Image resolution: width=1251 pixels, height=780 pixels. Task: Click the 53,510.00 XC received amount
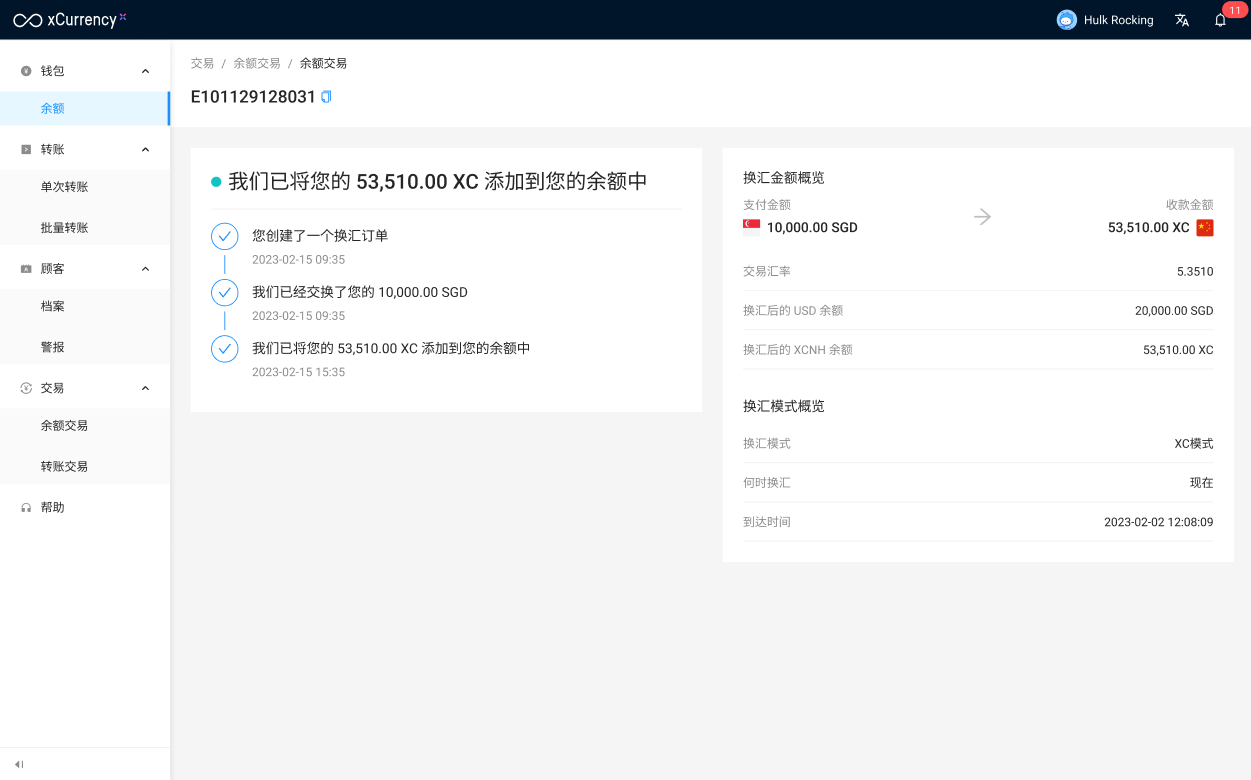pyautogui.click(x=1149, y=228)
